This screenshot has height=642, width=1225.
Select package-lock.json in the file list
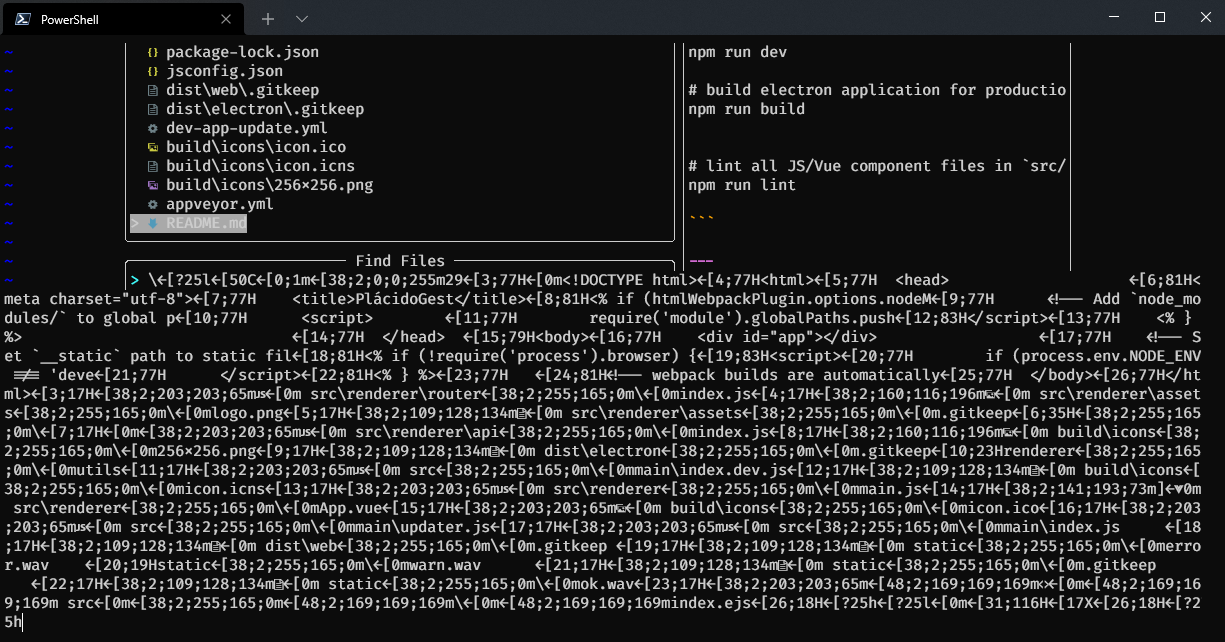click(x=243, y=51)
